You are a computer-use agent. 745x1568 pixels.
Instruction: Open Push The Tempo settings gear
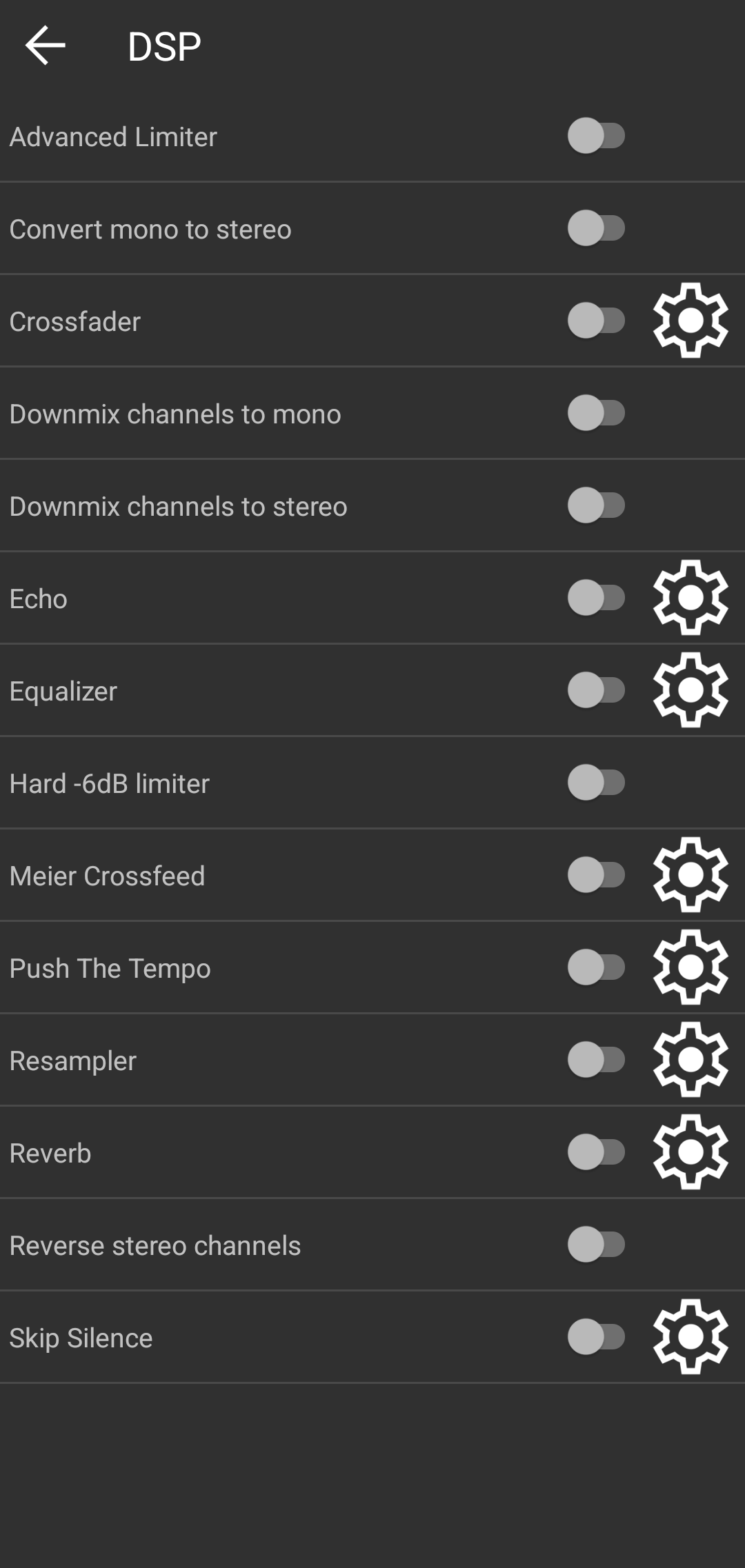(691, 967)
